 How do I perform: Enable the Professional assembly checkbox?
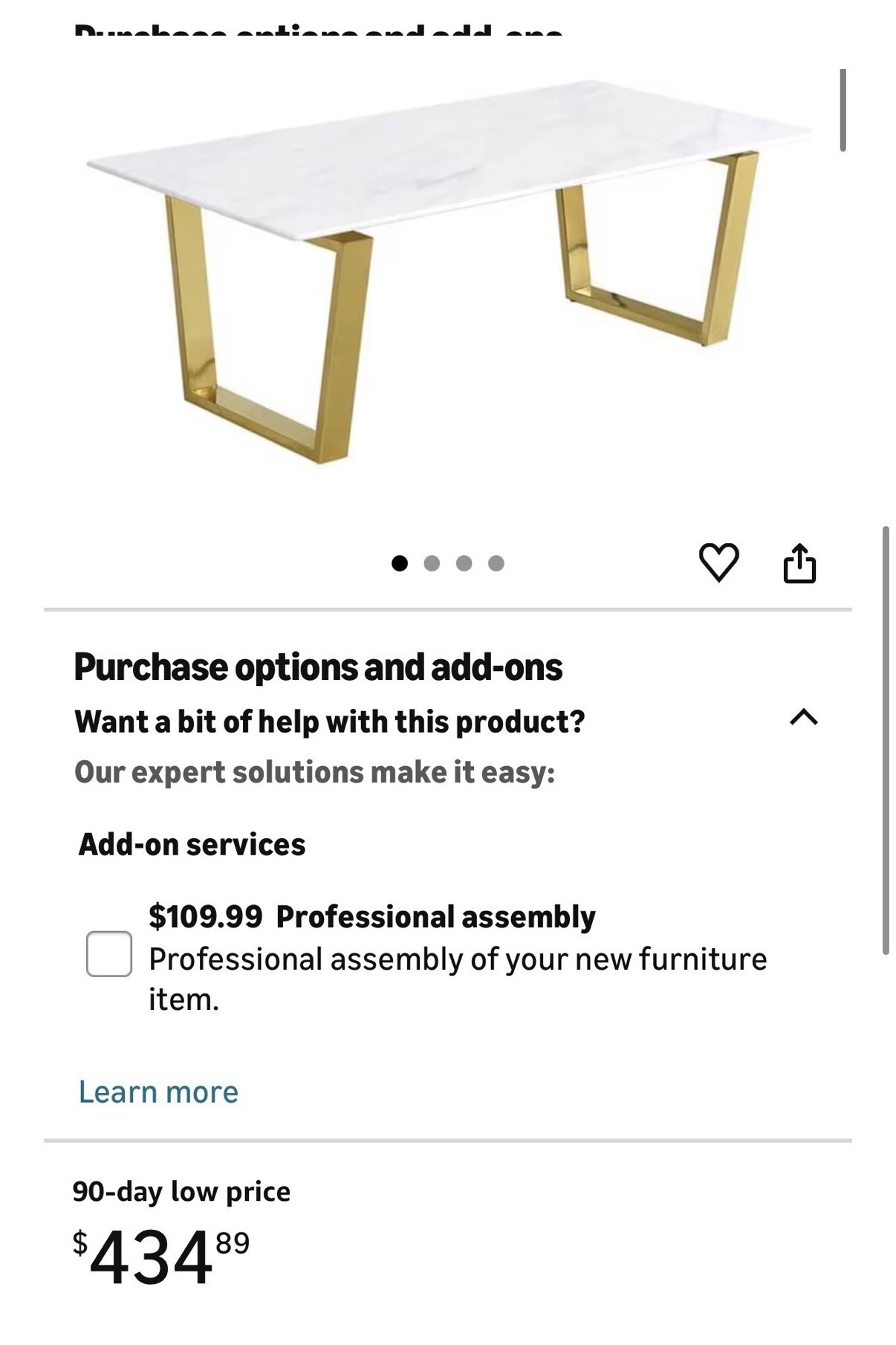[109, 953]
